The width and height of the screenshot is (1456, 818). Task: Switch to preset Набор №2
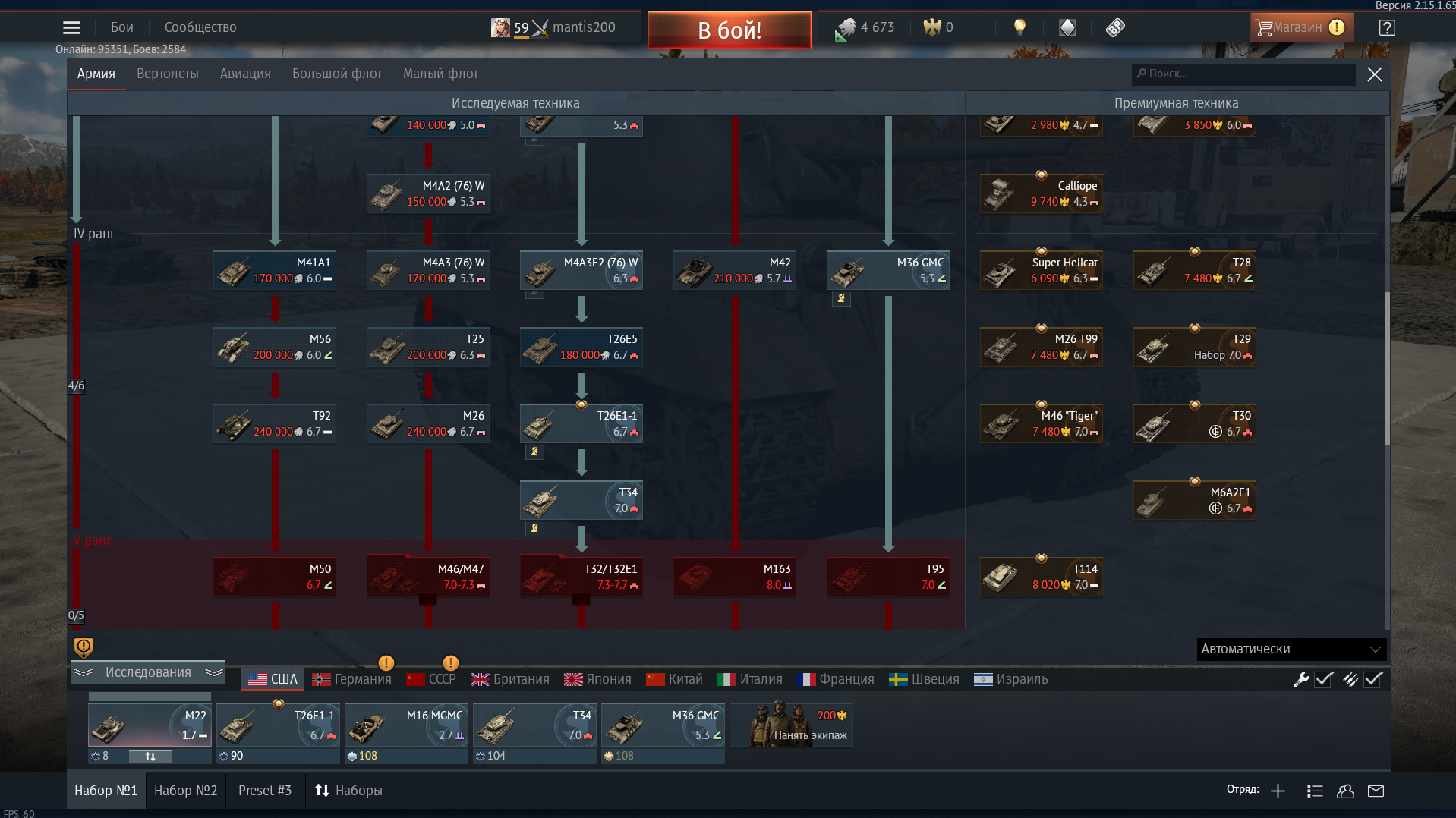click(185, 791)
